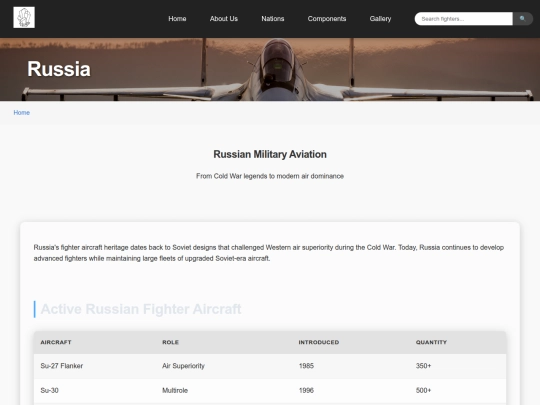This screenshot has height=405, width=540.
Task: Click the site logo icon
Action: point(24,17)
